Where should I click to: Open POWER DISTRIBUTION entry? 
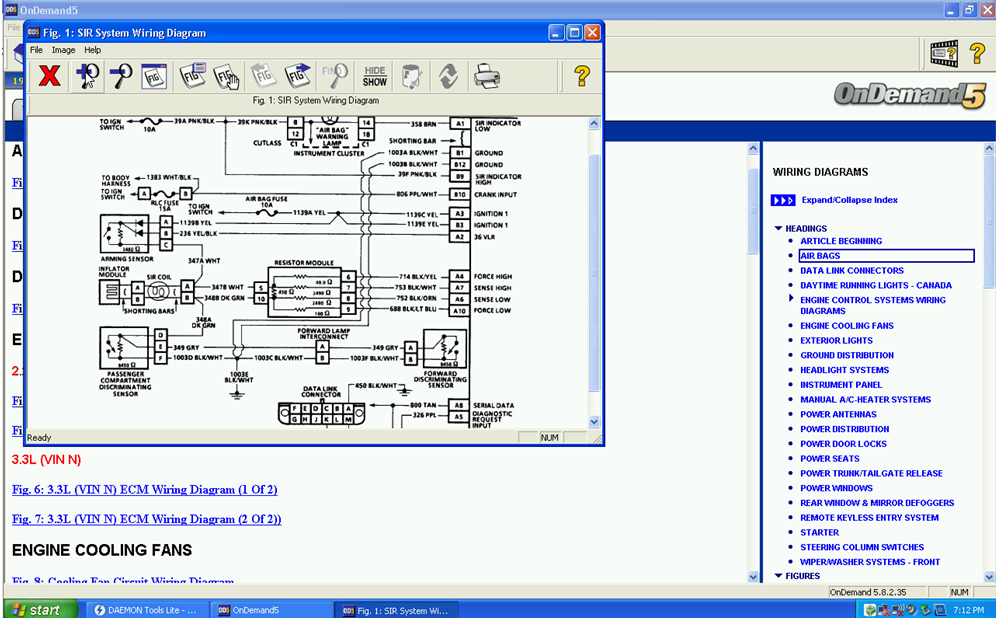(844, 429)
